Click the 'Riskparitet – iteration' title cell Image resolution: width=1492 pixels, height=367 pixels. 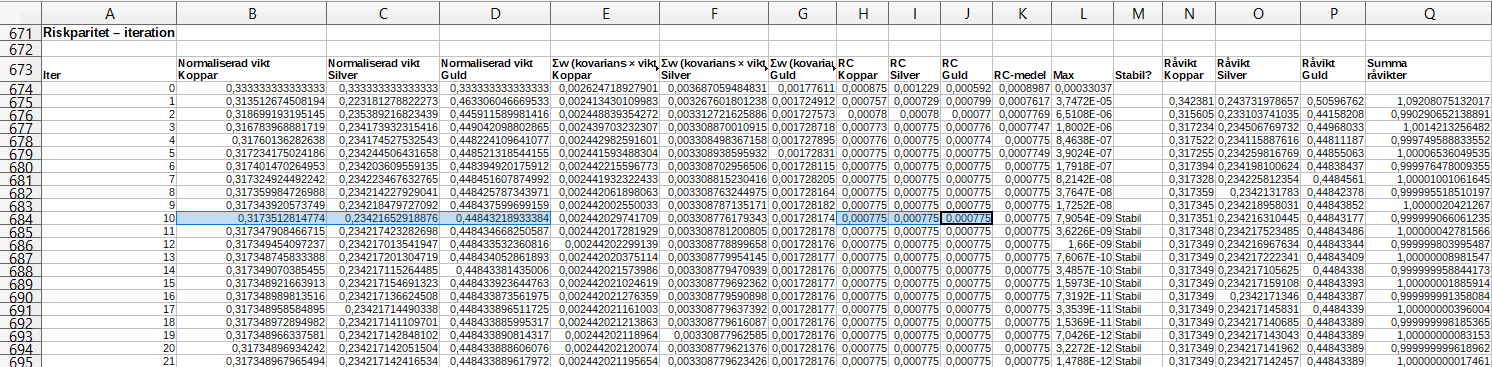(109, 32)
